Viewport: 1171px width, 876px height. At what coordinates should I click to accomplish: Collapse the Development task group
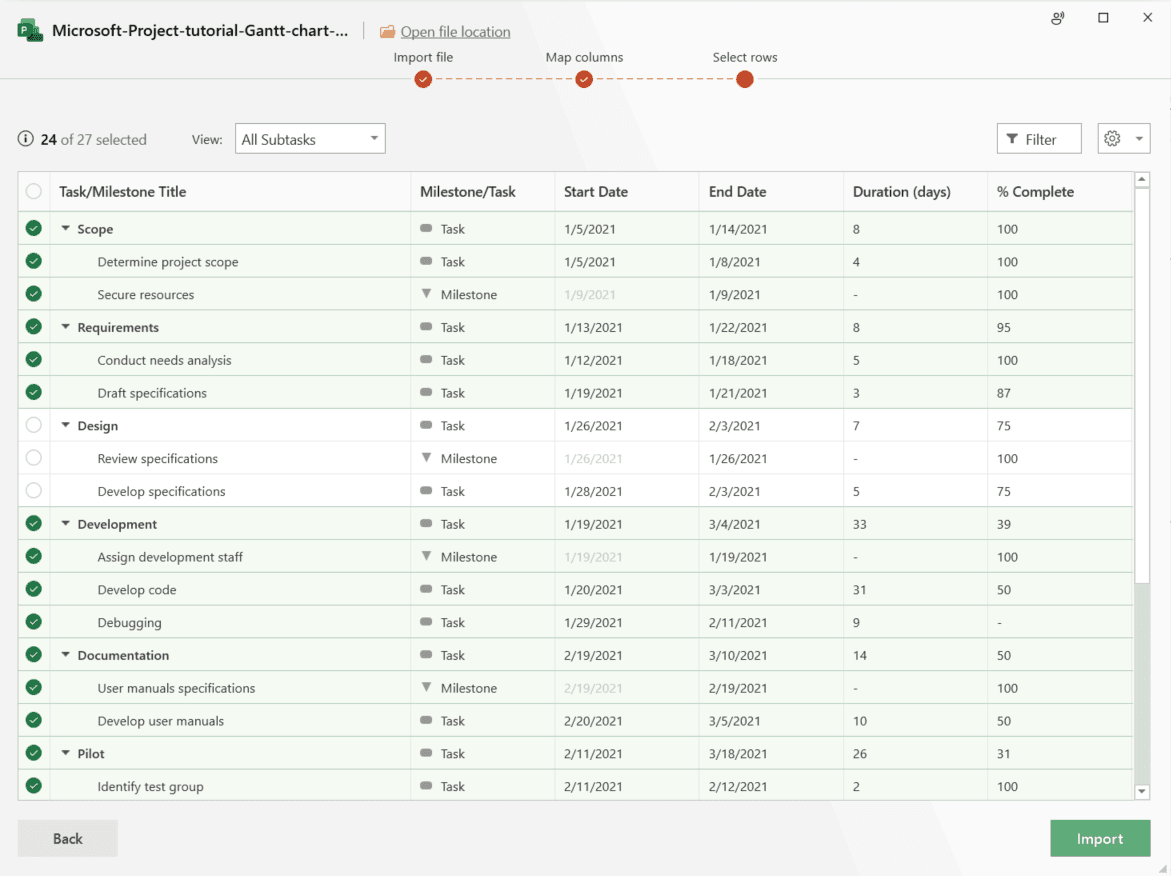pos(65,523)
